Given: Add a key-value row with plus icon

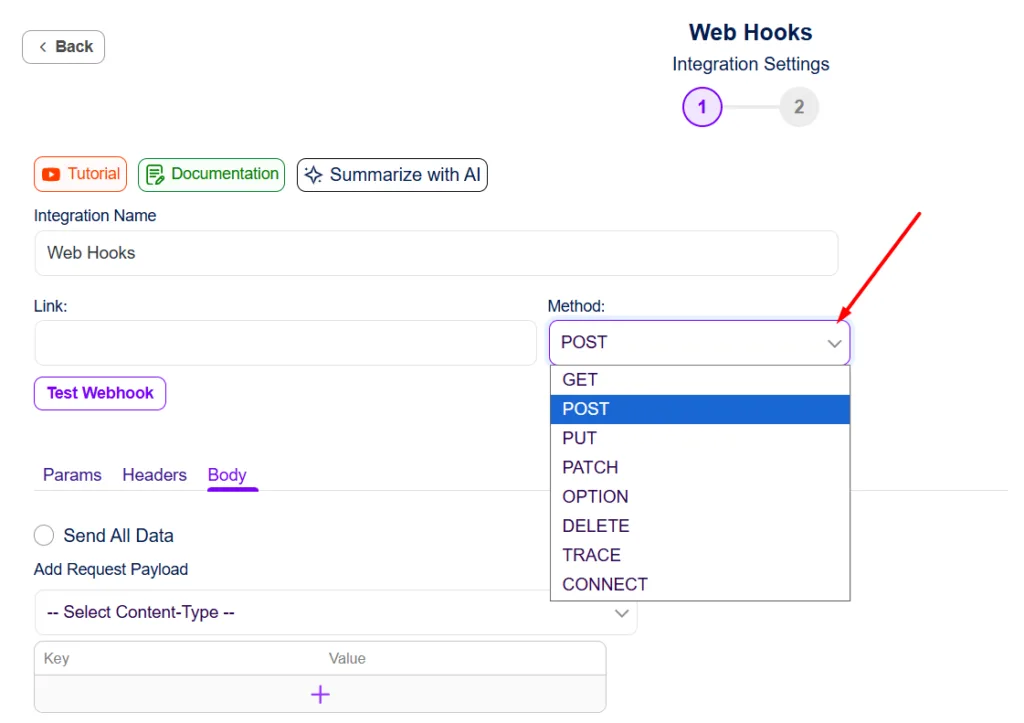Looking at the screenshot, I should click(320, 694).
